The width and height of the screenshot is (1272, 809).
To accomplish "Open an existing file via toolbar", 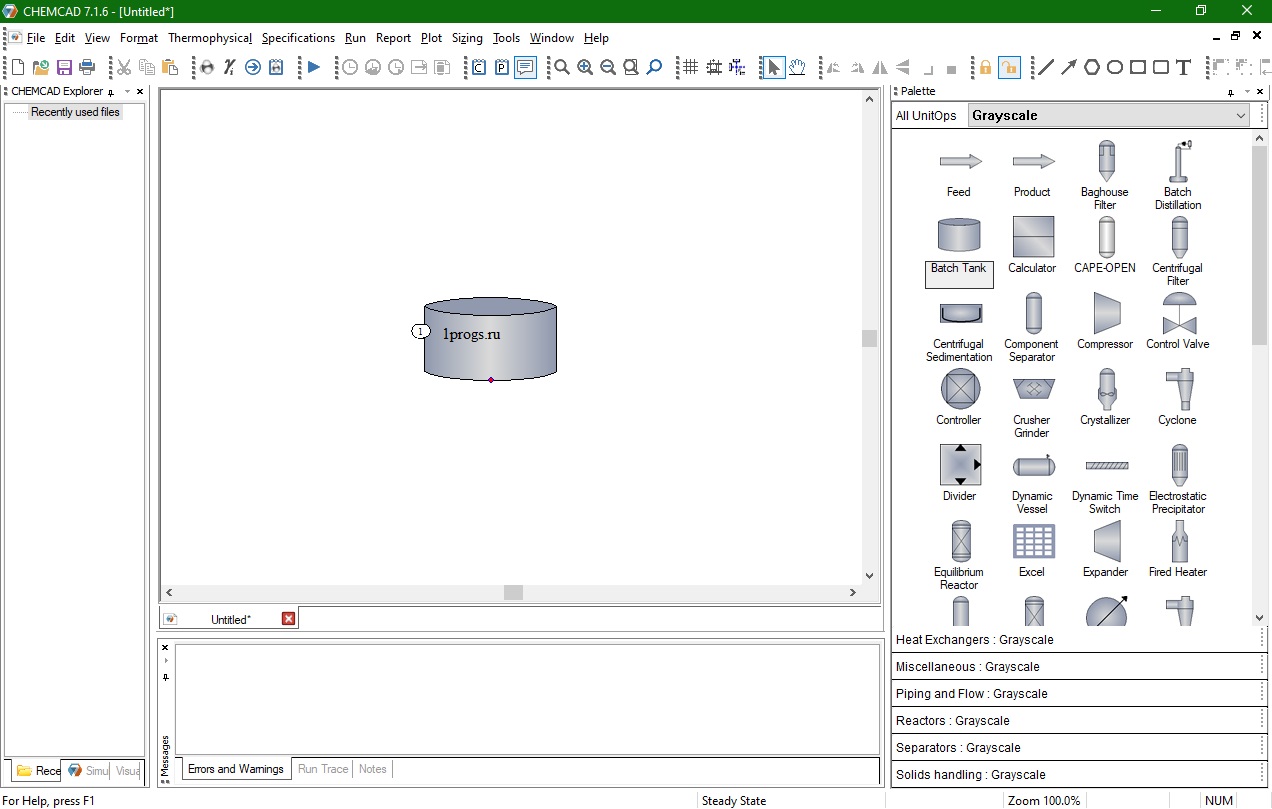I will [x=41, y=67].
